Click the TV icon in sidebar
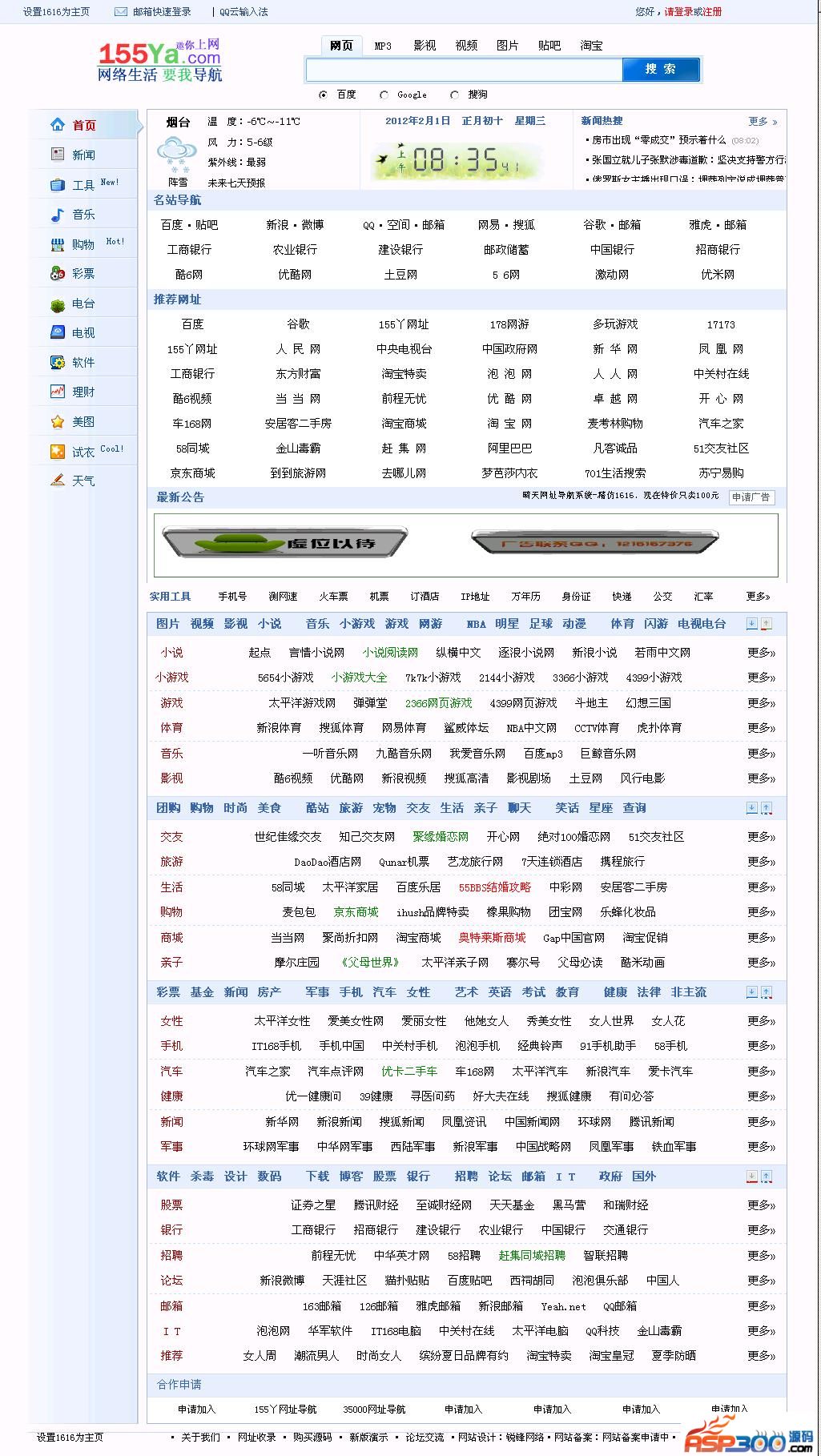 click(x=58, y=332)
